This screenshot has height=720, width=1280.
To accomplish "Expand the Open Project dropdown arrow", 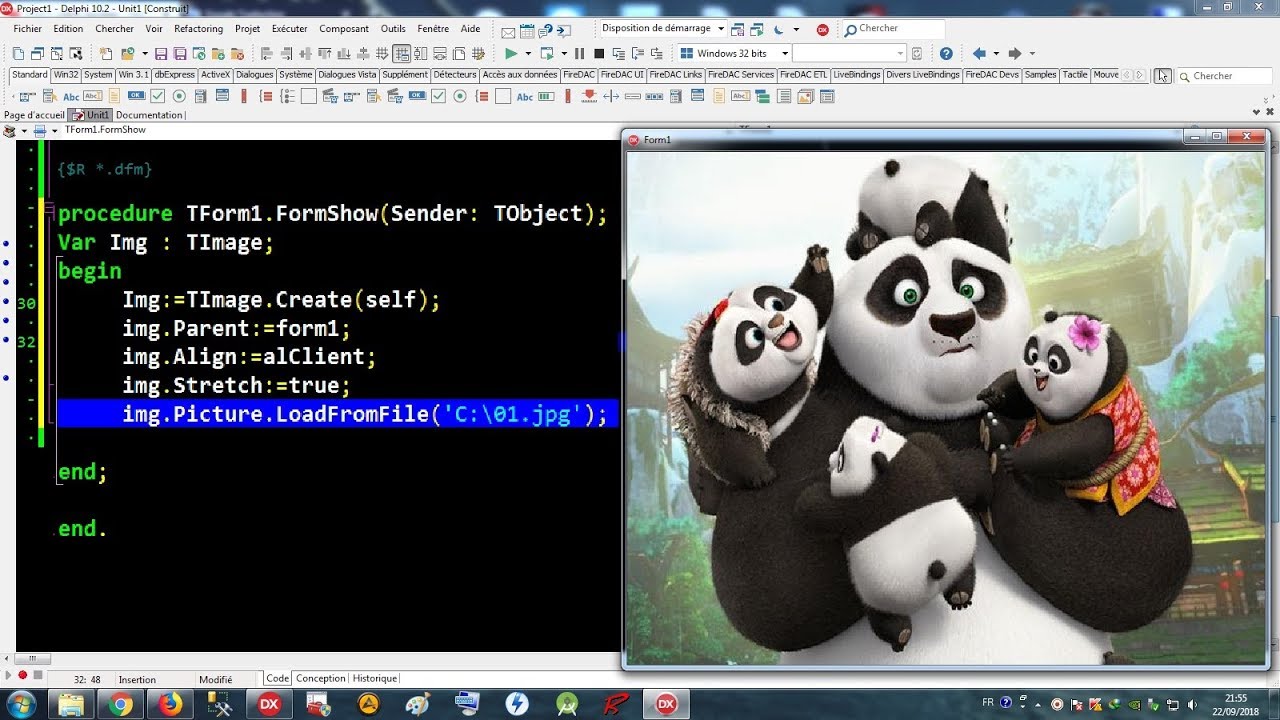I will [x=145, y=54].
